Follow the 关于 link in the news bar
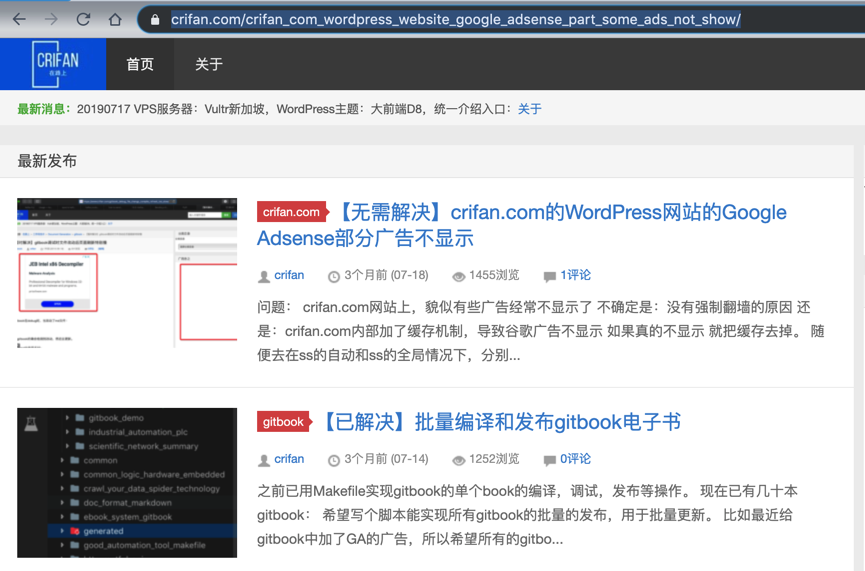This screenshot has width=865, height=571. pos(530,109)
